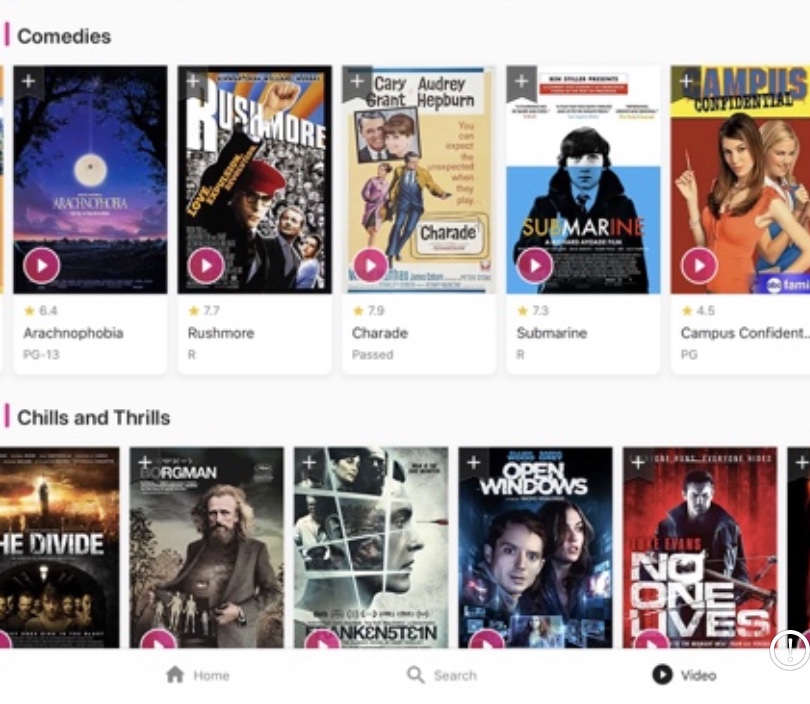This screenshot has width=810, height=704.
Task: Tap the exclamation feedback icon
Action: tap(790, 650)
